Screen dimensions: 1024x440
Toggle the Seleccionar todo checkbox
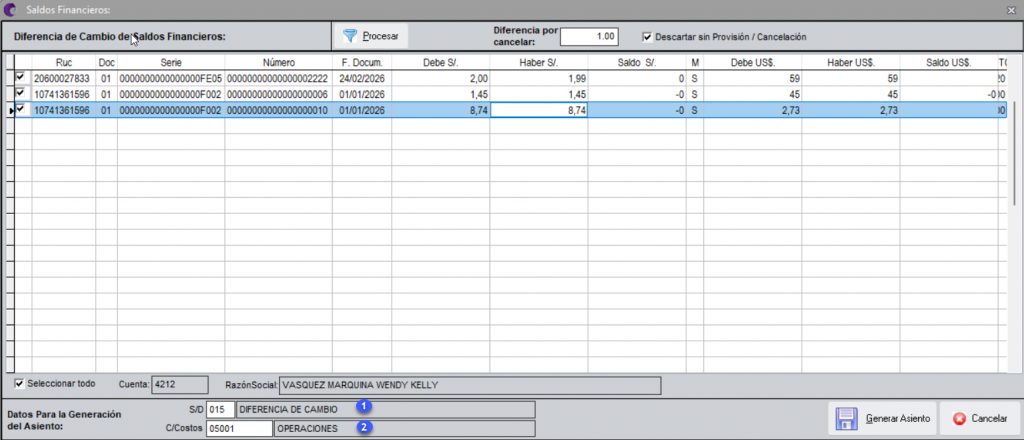tap(18, 383)
